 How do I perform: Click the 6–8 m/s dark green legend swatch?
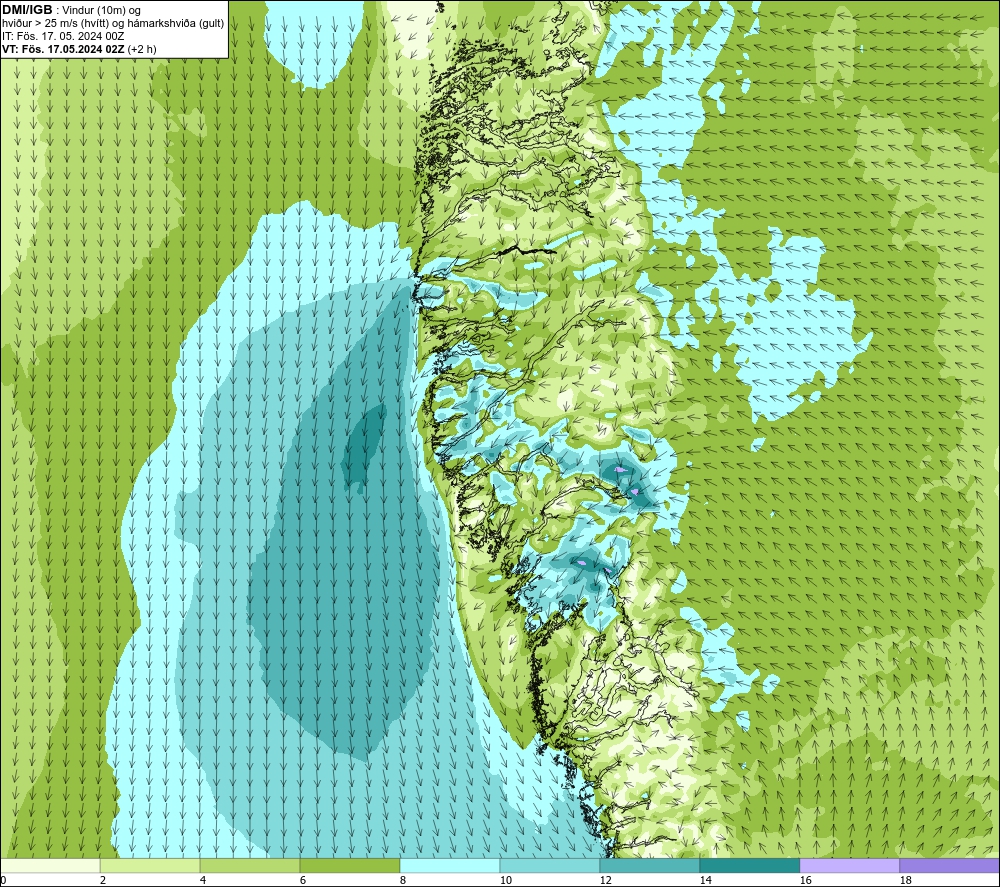[350, 866]
